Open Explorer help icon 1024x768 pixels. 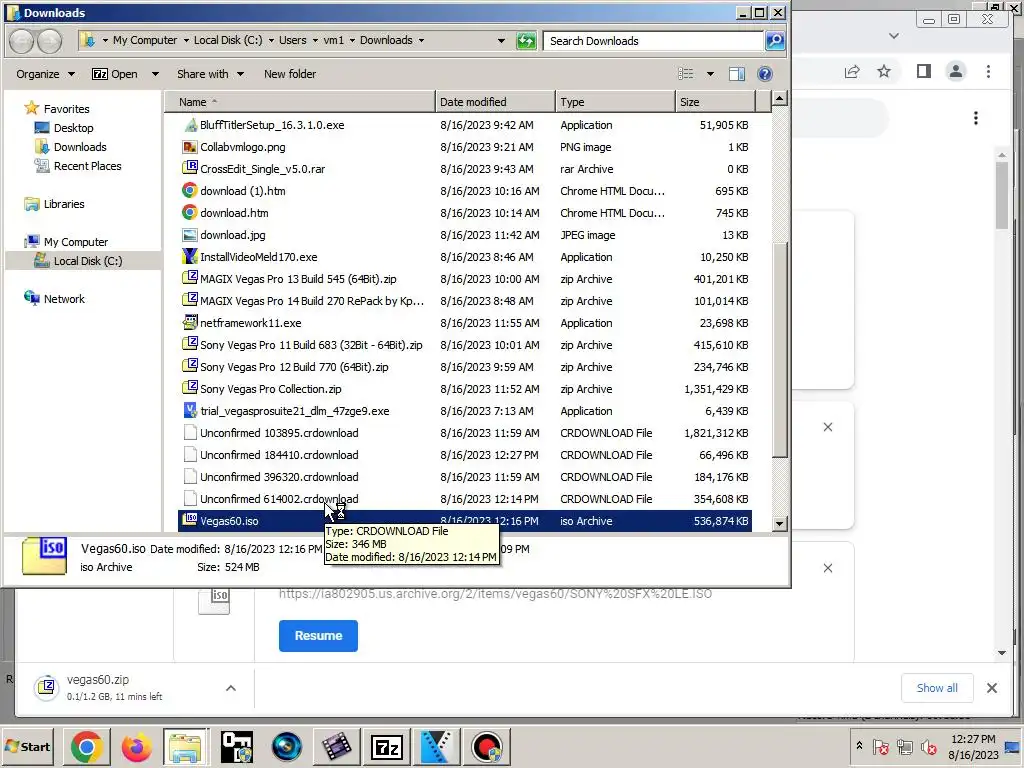[765, 74]
